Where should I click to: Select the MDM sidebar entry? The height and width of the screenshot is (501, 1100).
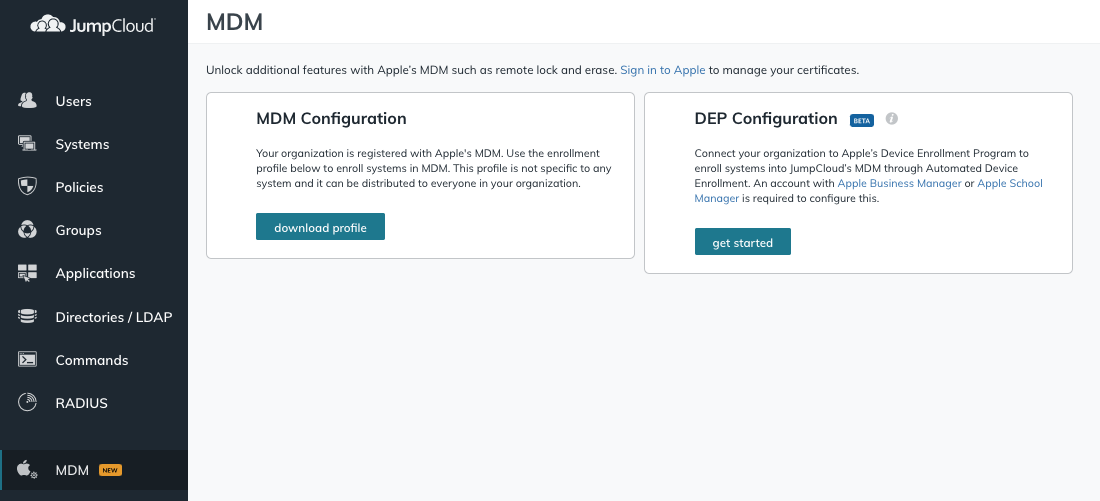coord(94,470)
